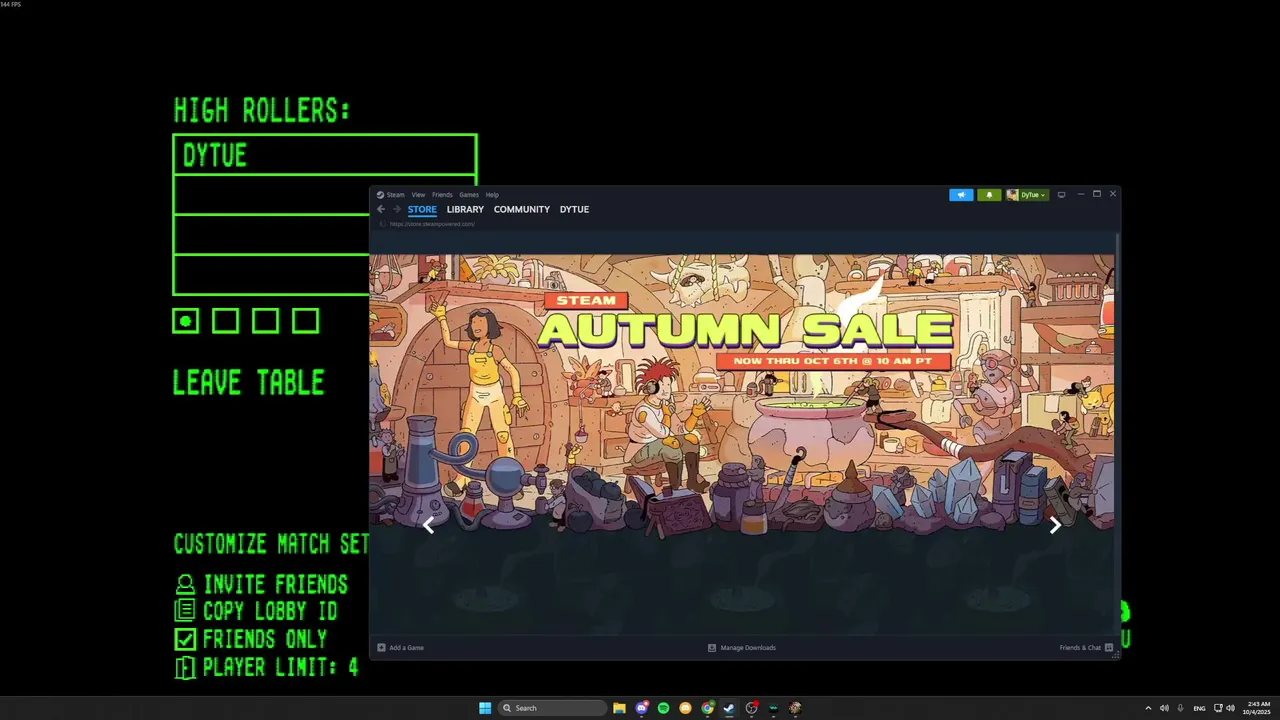
Task: Open the DYTUE profile tab
Action: click(574, 209)
